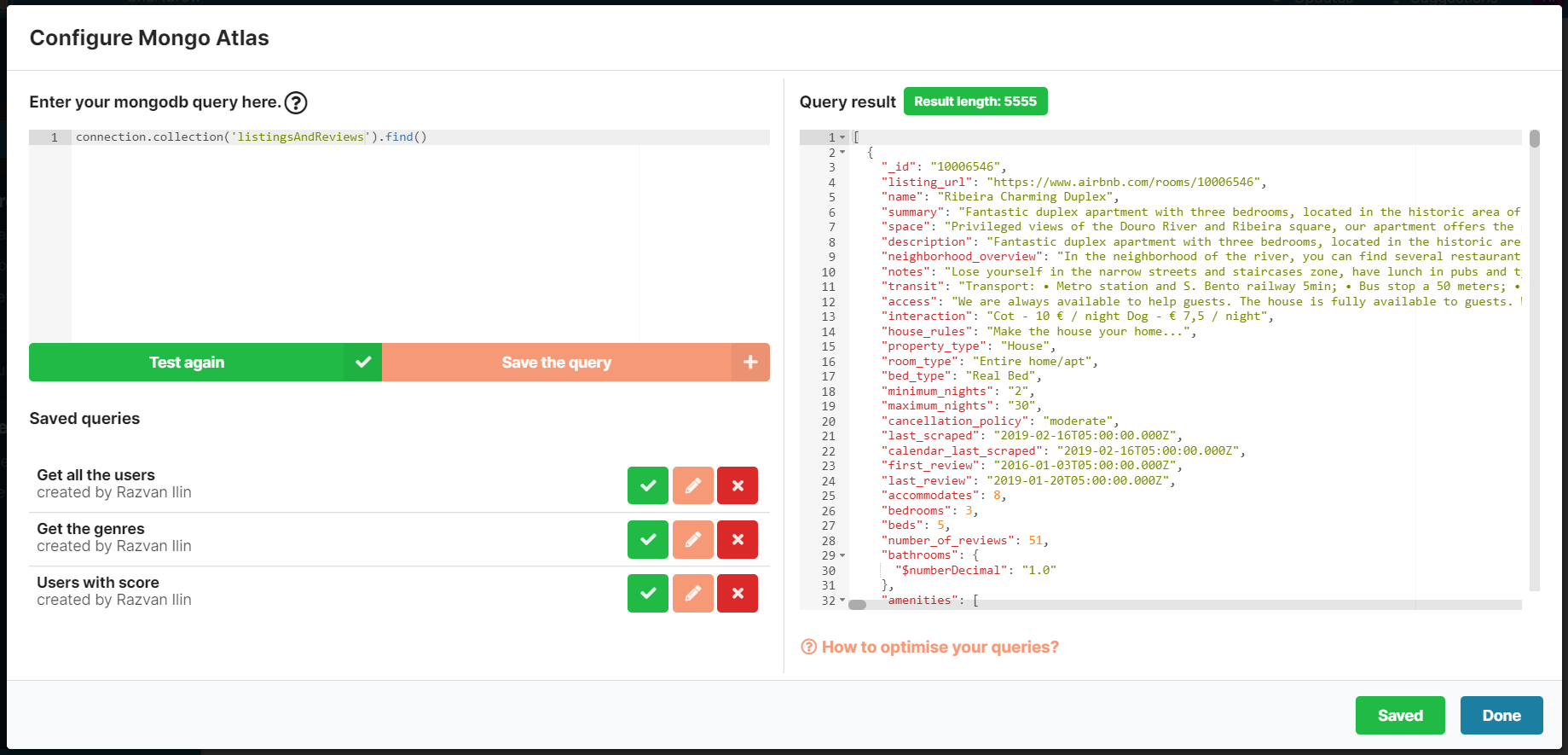Edit the 'Get all the users' query
1568x755 pixels.
693,485
